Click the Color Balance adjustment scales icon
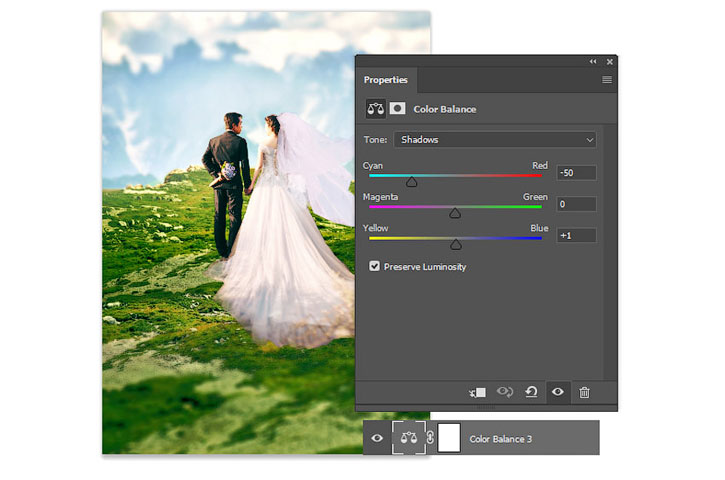 point(375,109)
